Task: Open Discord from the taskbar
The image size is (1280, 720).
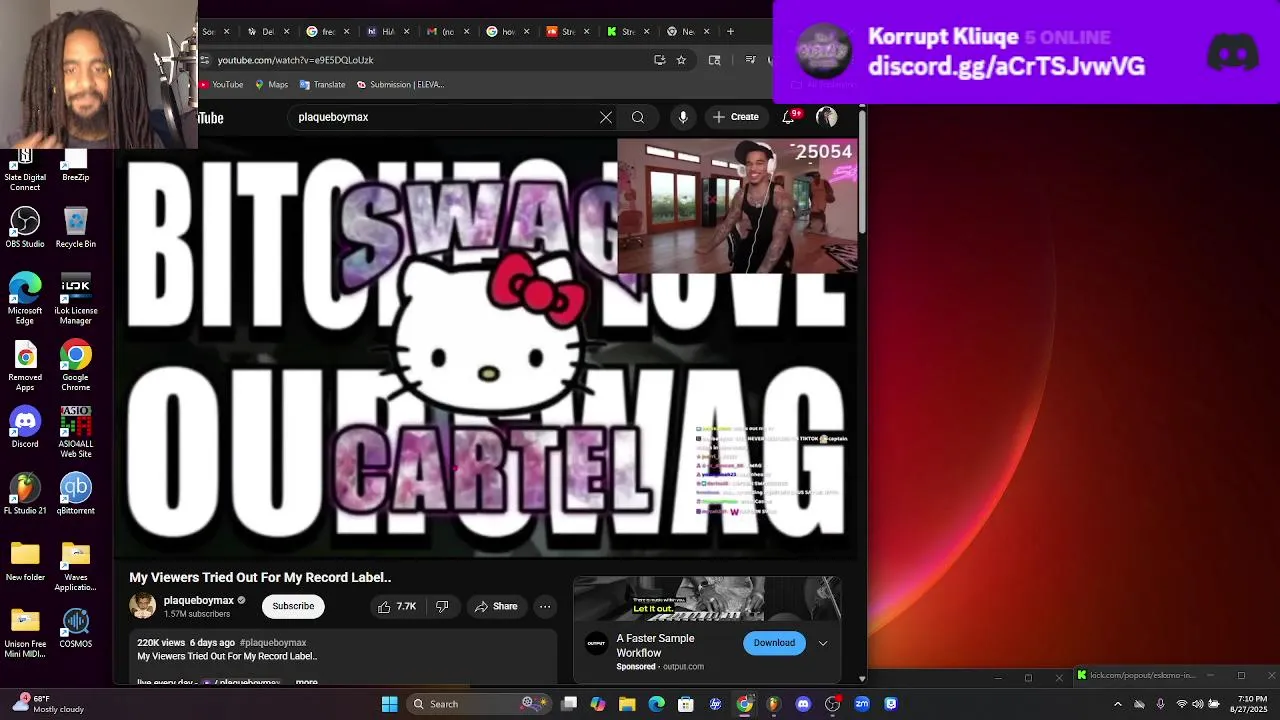Action: coord(803,704)
